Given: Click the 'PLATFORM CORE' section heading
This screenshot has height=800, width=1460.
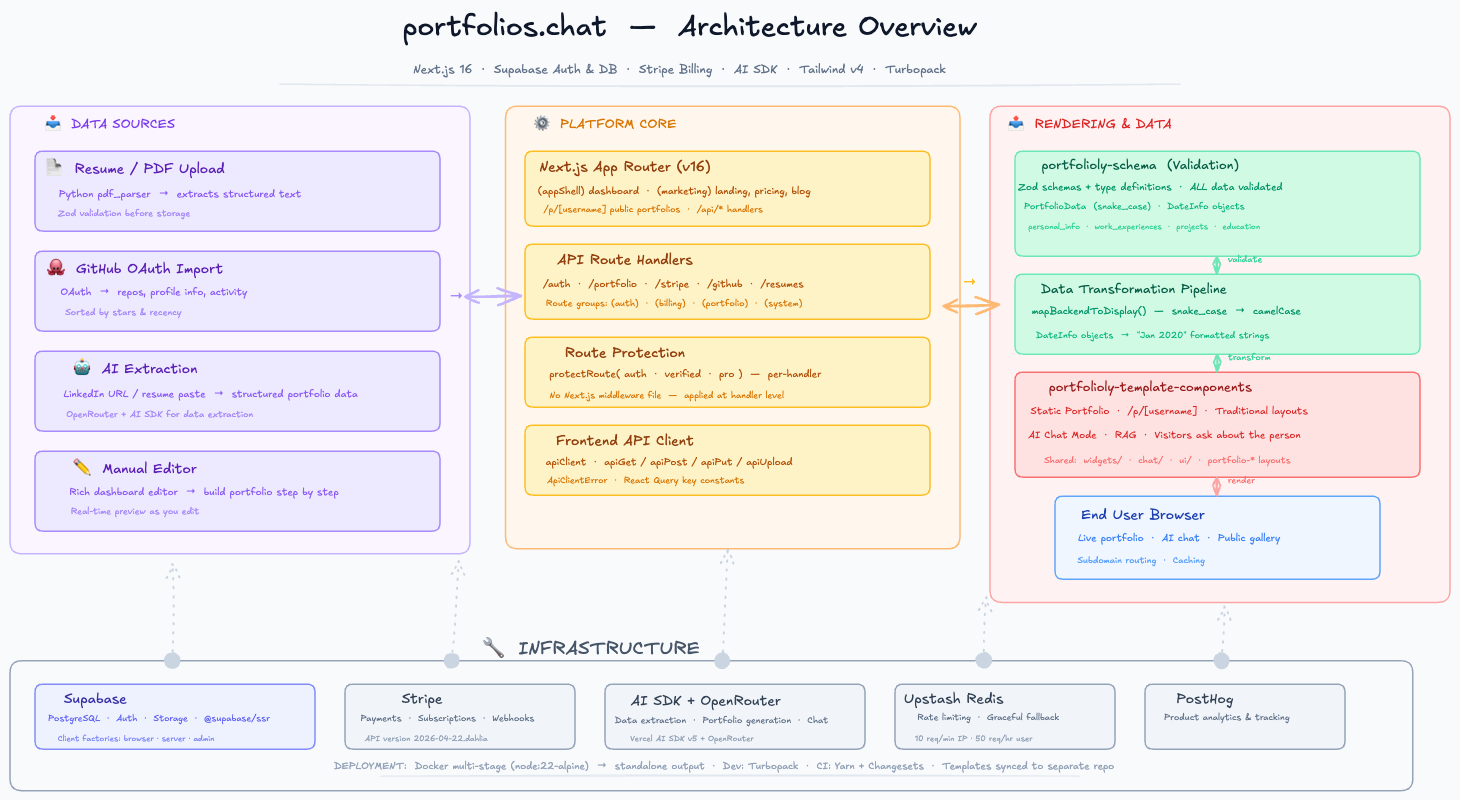Looking at the screenshot, I should 618,124.
